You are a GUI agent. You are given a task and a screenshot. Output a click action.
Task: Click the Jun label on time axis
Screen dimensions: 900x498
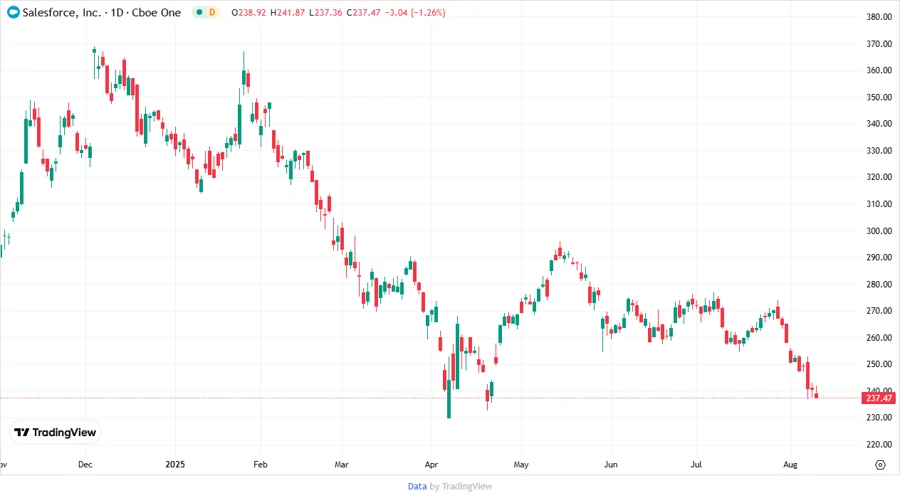[611, 464]
